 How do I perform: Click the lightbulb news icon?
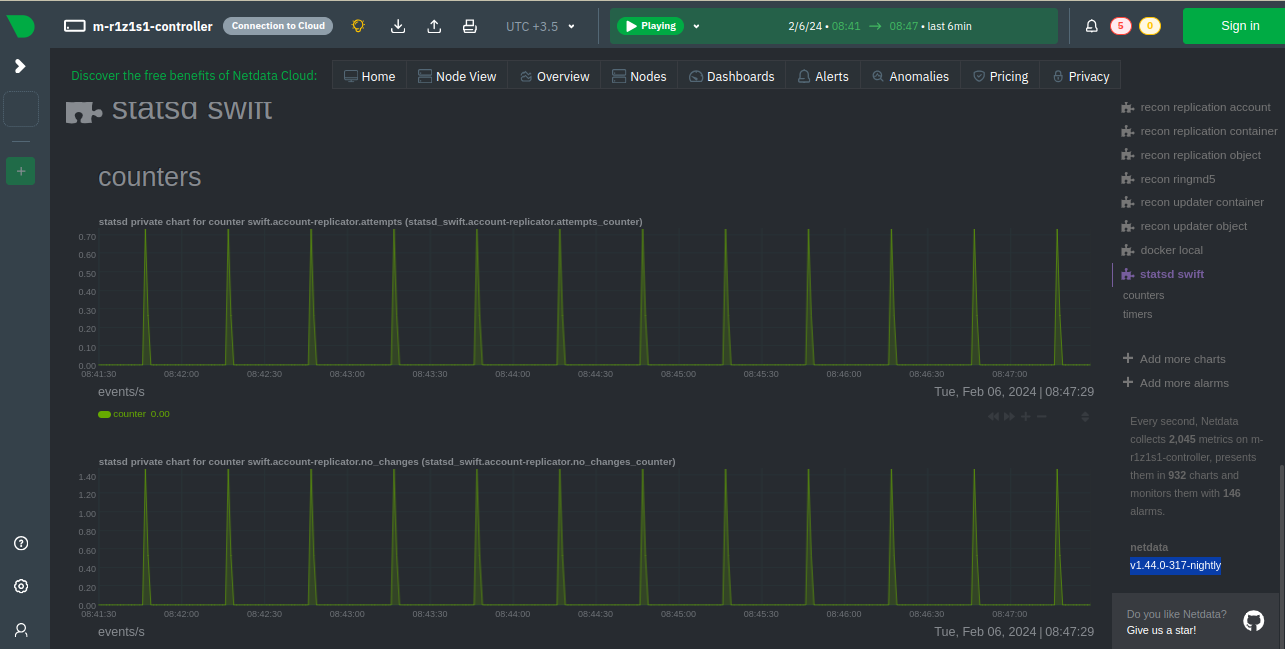point(359,26)
